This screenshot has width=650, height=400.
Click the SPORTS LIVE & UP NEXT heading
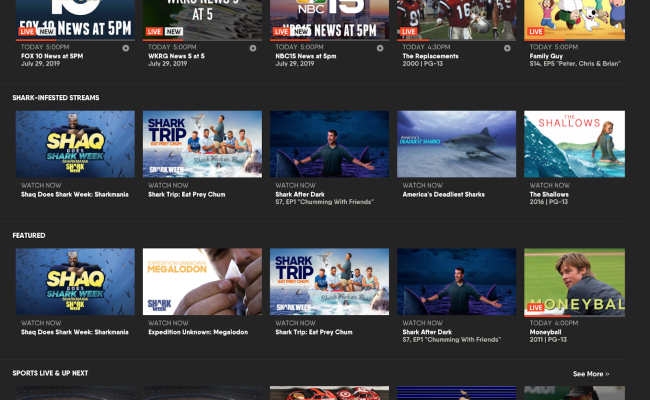[x=50, y=373]
